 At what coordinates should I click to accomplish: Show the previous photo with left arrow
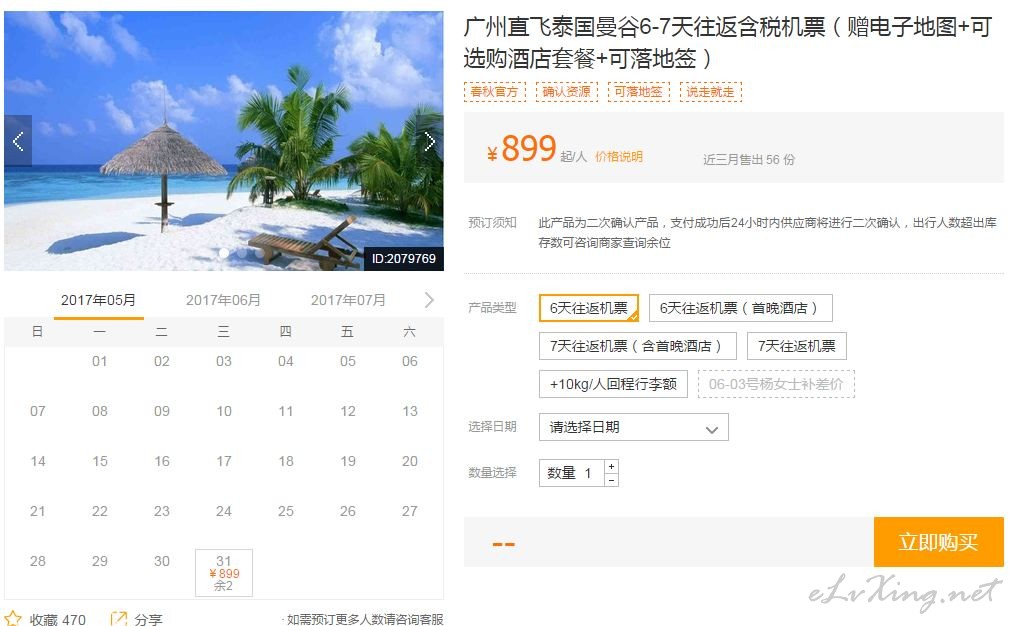pos(18,141)
